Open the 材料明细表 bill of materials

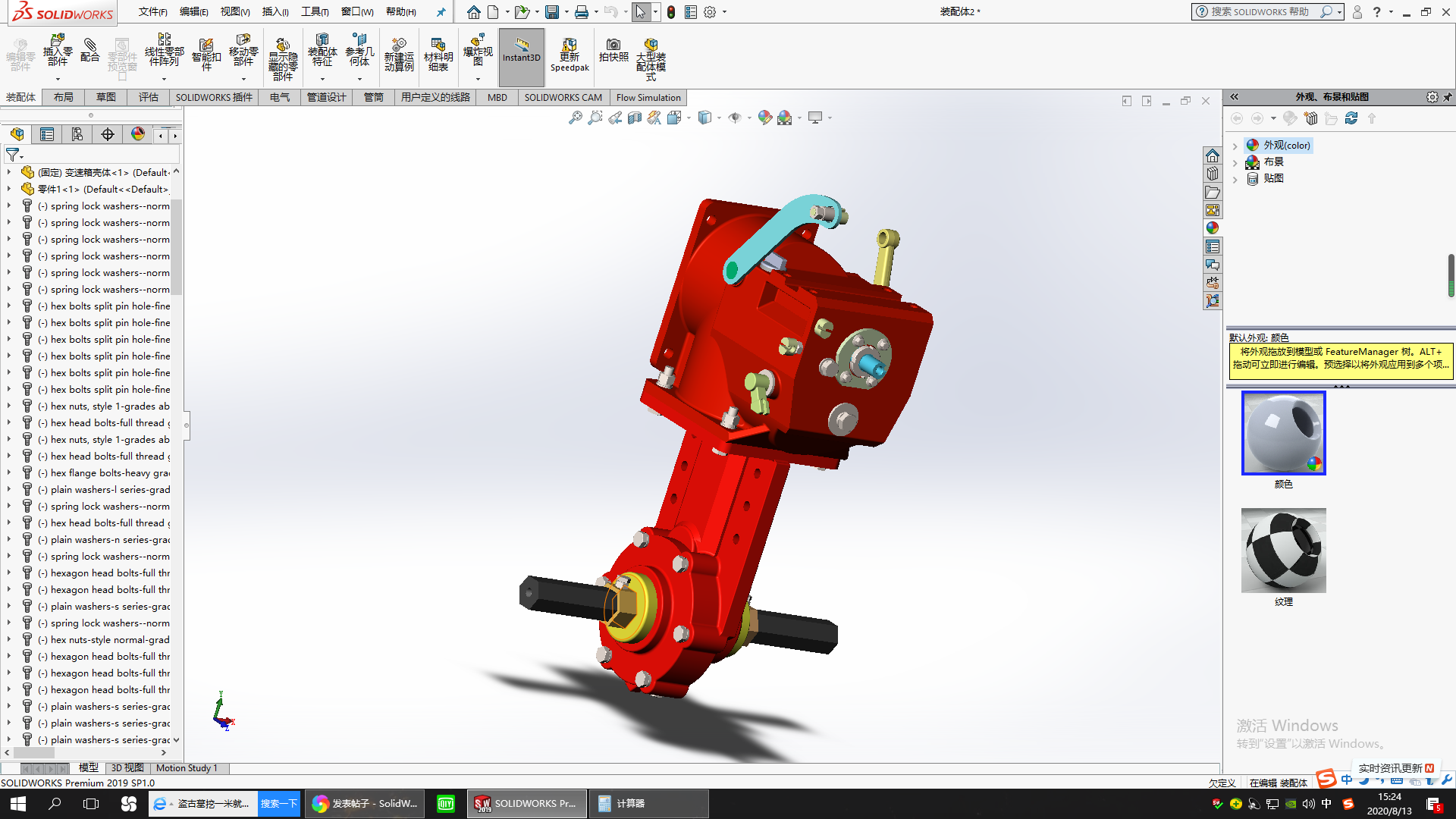coord(438,55)
